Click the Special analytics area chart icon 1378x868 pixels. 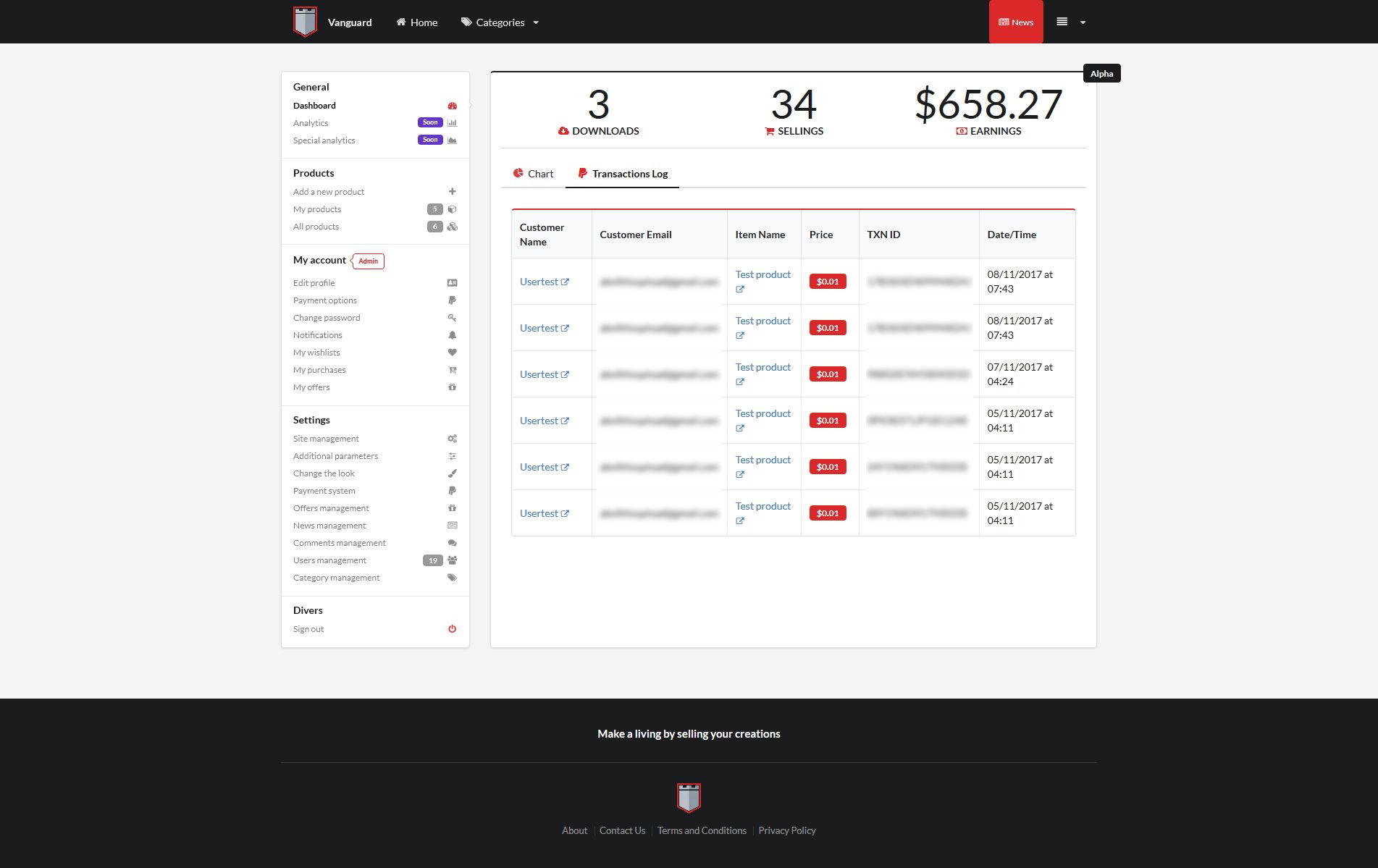[452, 140]
